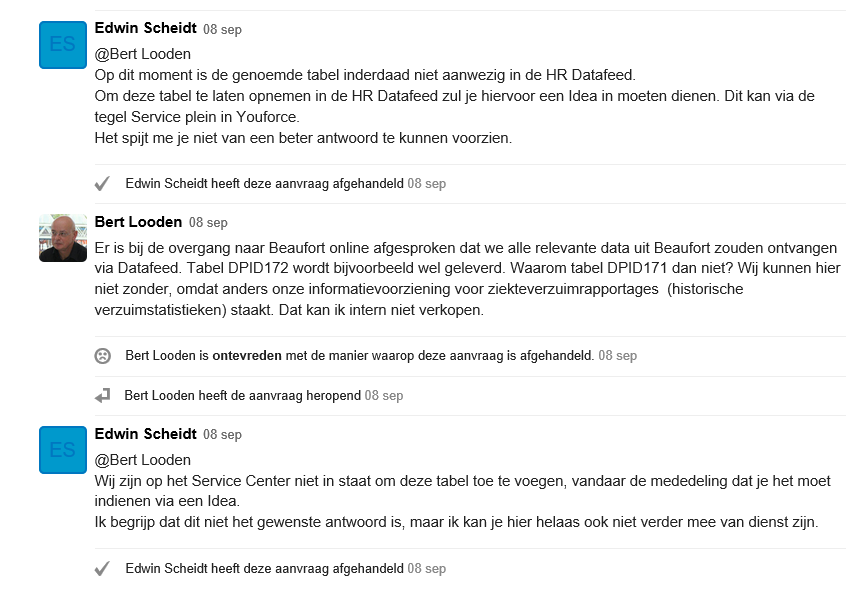Click the first checkmark icon beside 'aanvraag afgehandeld'
853x596 pixels.
click(102, 184)
